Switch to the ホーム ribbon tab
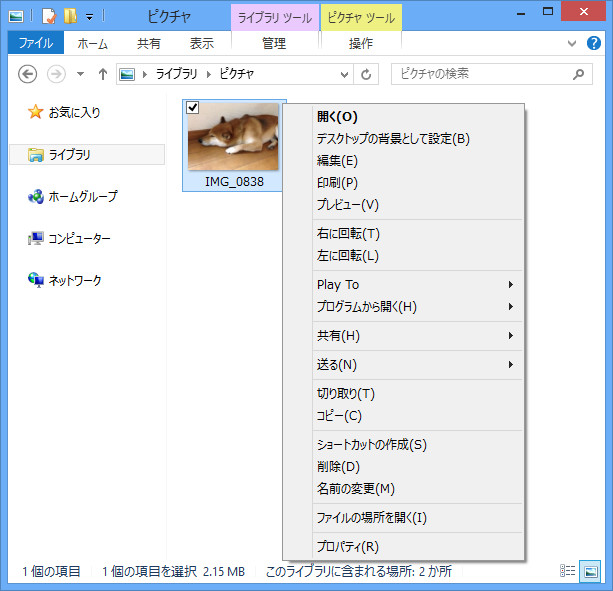 [92, 43]
